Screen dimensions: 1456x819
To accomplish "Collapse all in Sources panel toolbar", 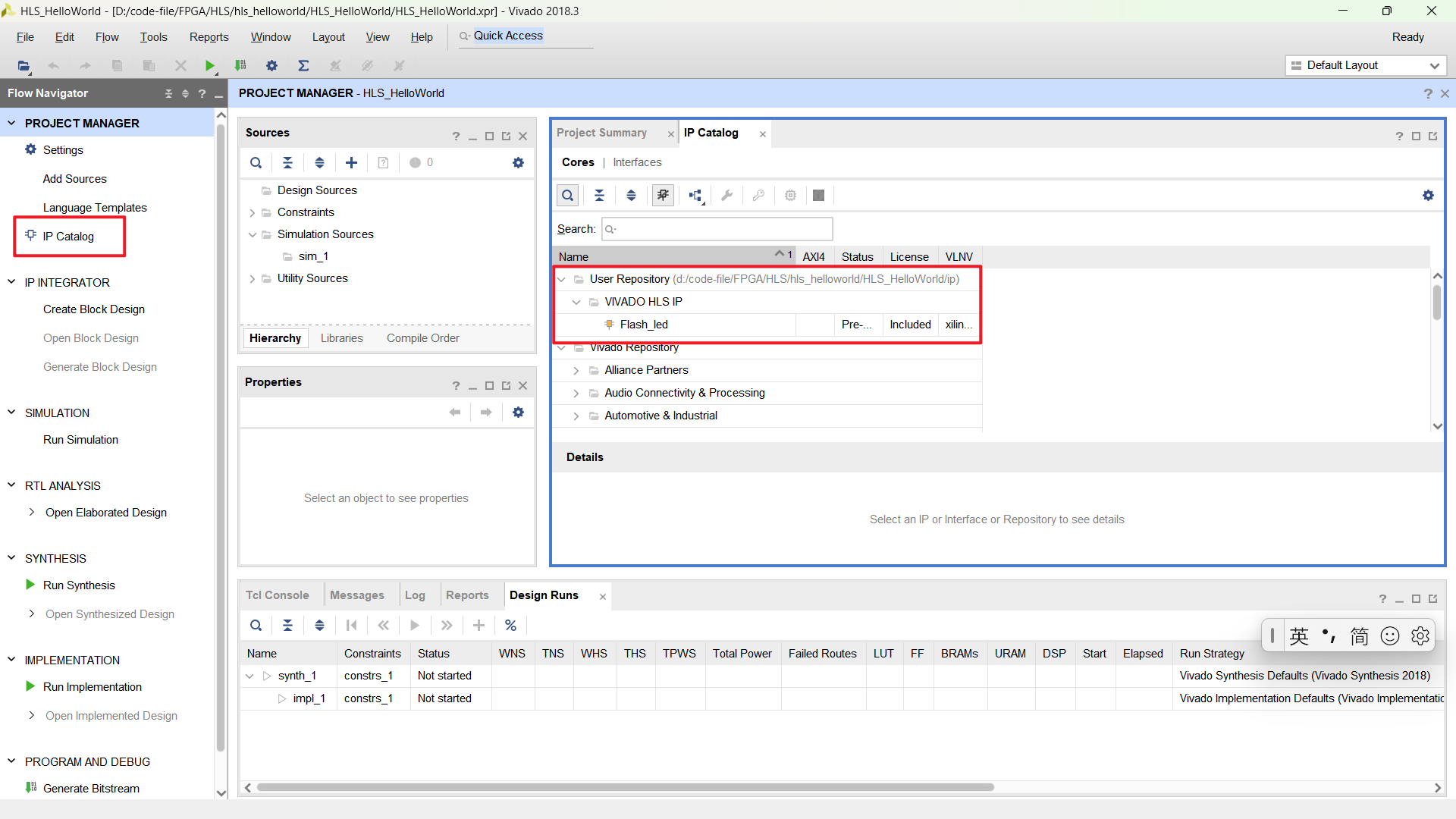I will point(287,162).
